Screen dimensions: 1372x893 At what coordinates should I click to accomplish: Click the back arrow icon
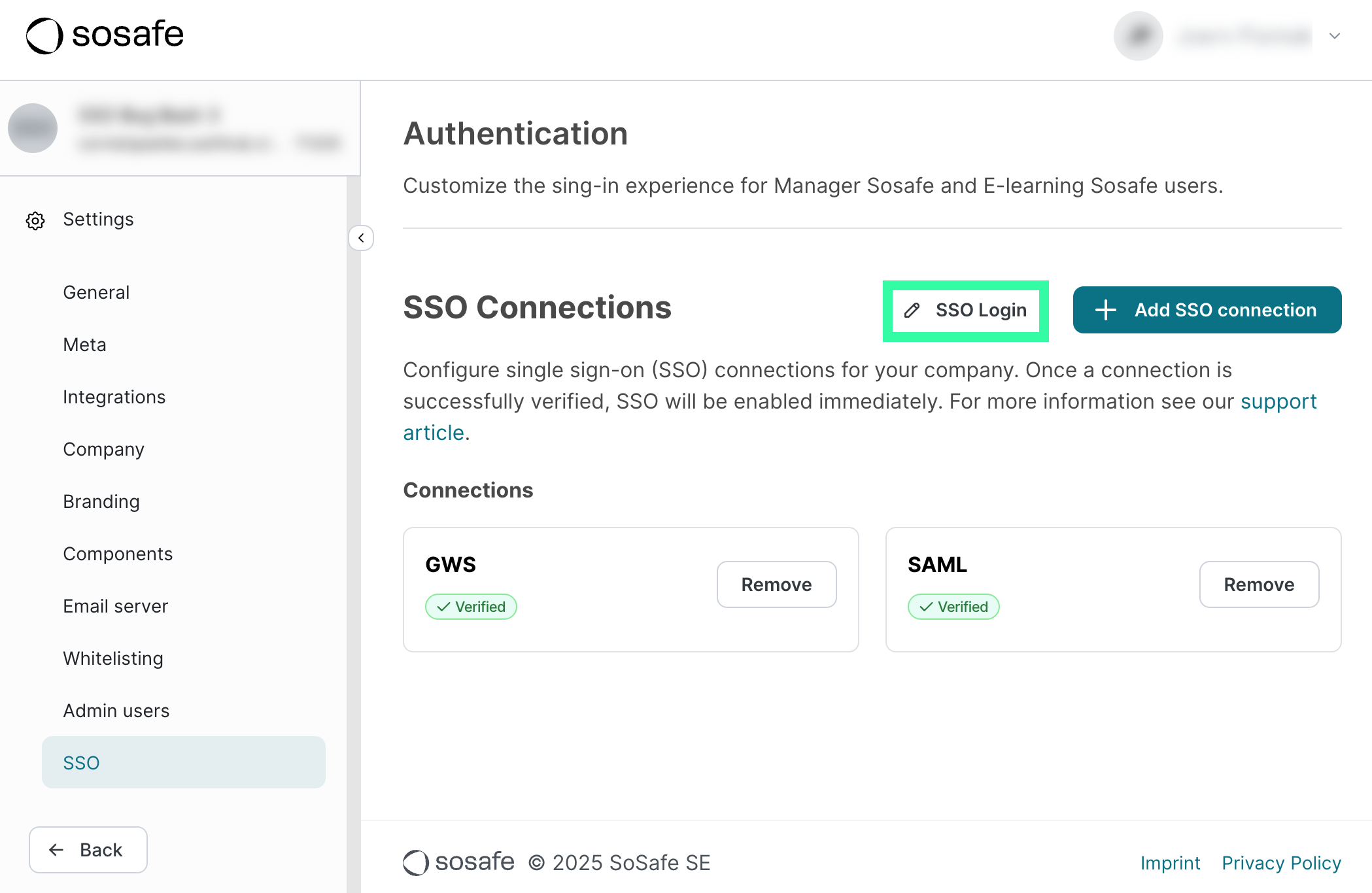[x=57, y=850]
